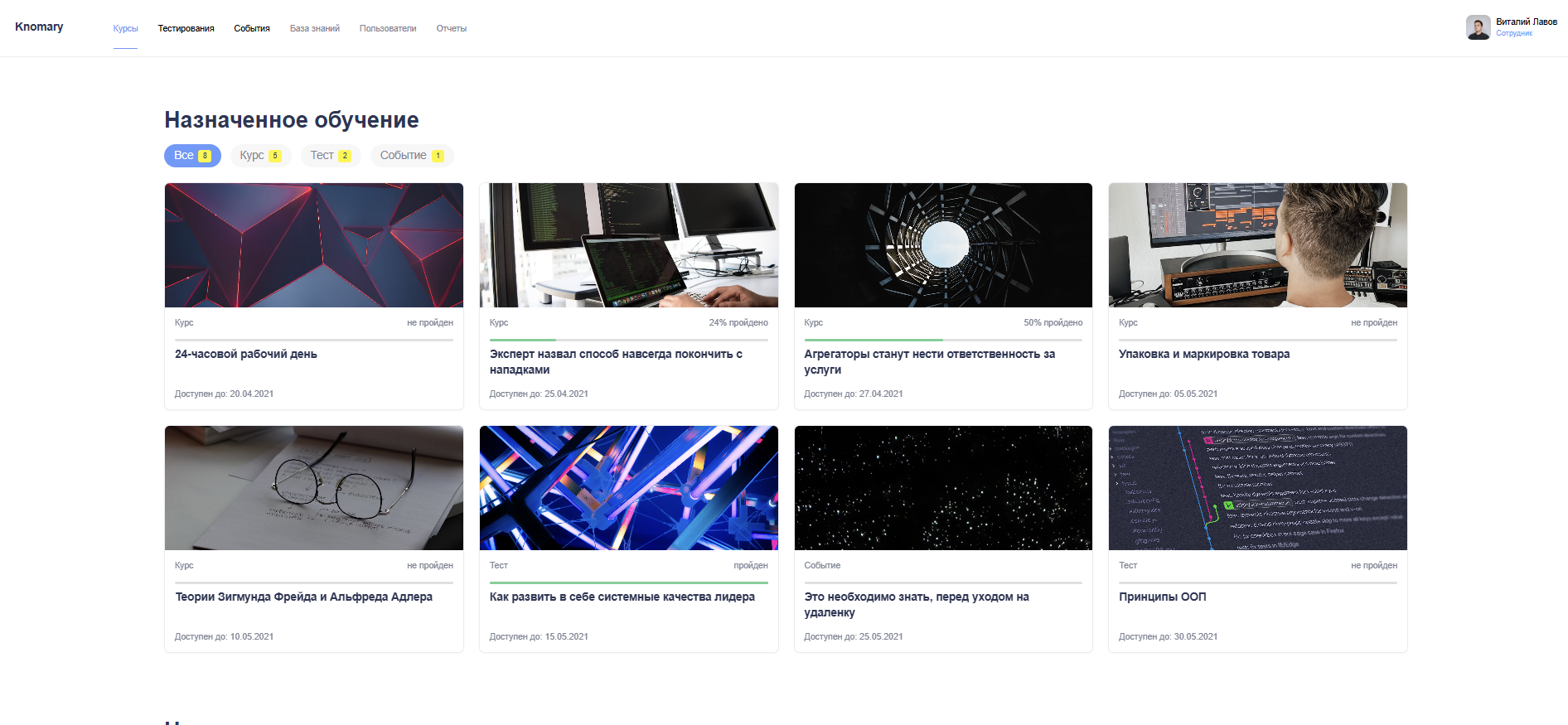Click the Сотрудник role label
The height and width of the screenshot is (725, 1568).
1514,33
